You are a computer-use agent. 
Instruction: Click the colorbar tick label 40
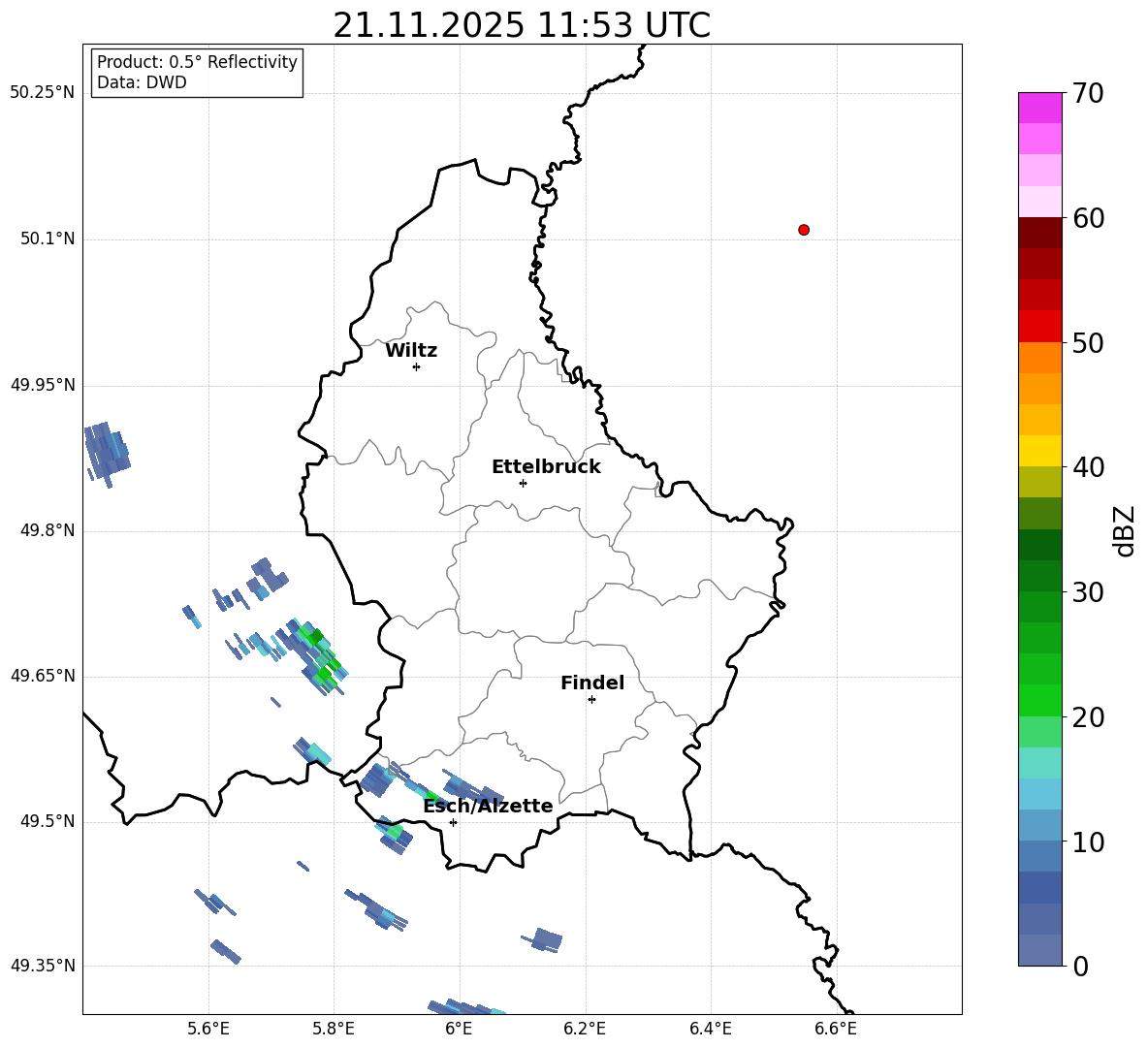point(1089,467)
